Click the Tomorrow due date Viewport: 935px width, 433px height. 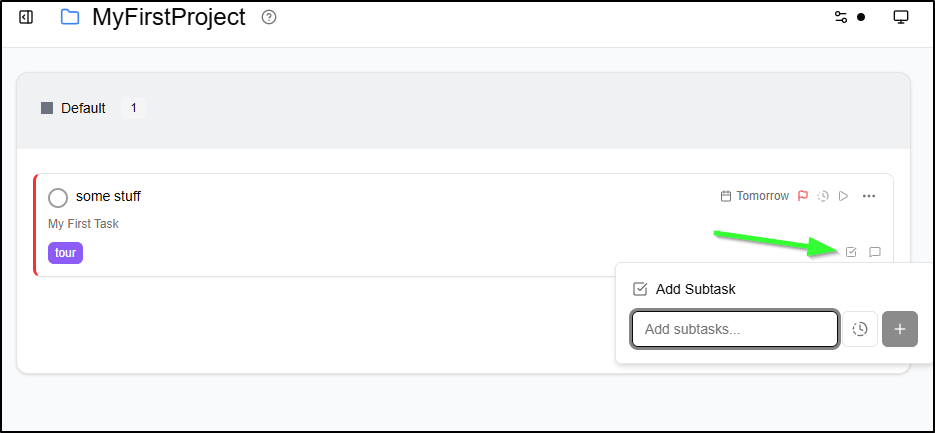pos(755,196)
